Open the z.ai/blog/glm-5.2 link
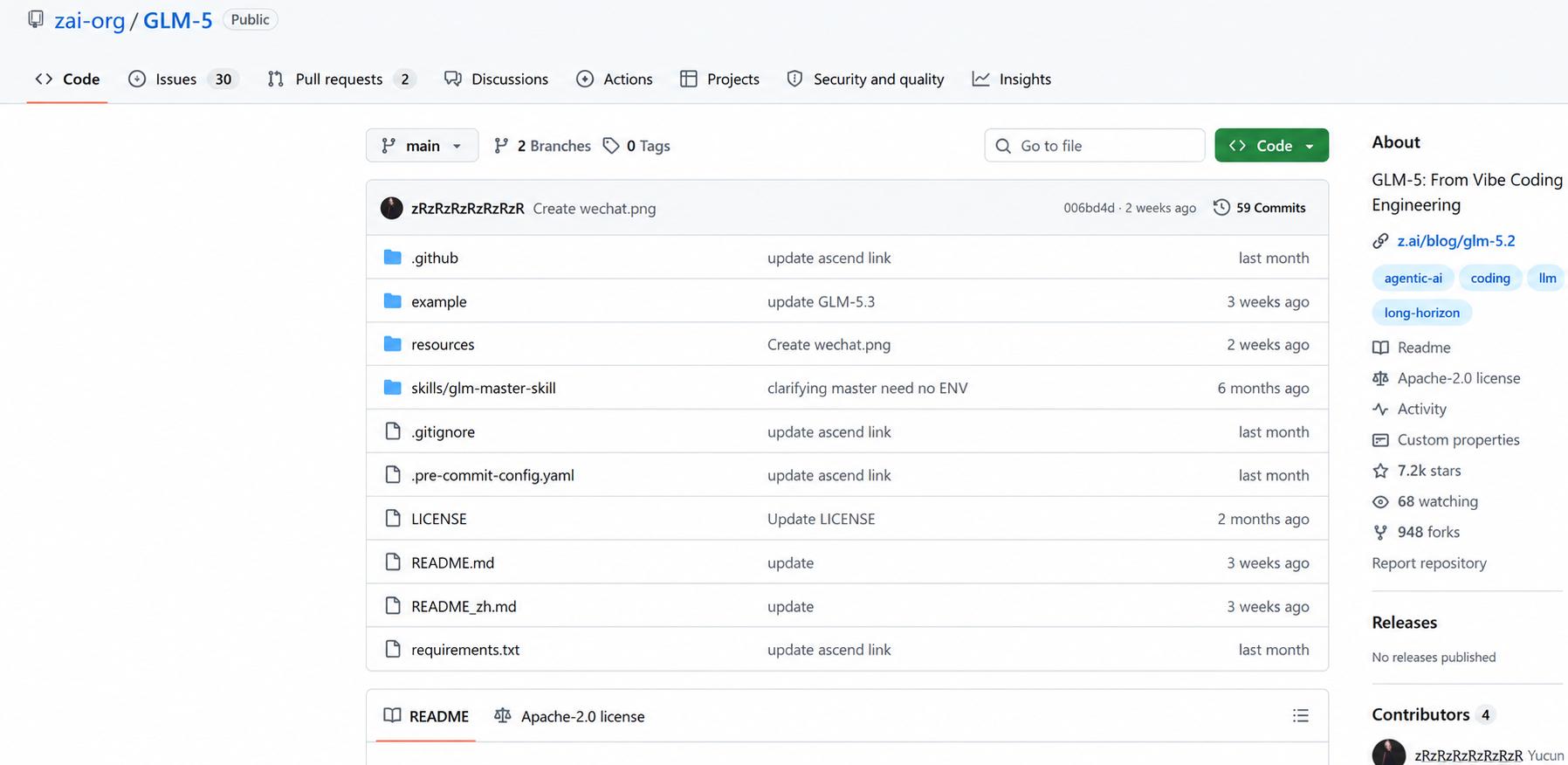1568x765 pixels. click(x=1456, y=241)
